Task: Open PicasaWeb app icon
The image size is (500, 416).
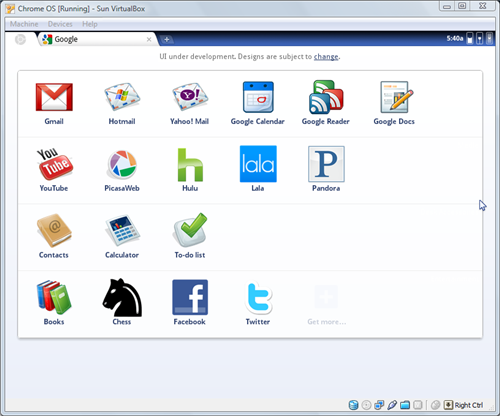Action: 122,164
